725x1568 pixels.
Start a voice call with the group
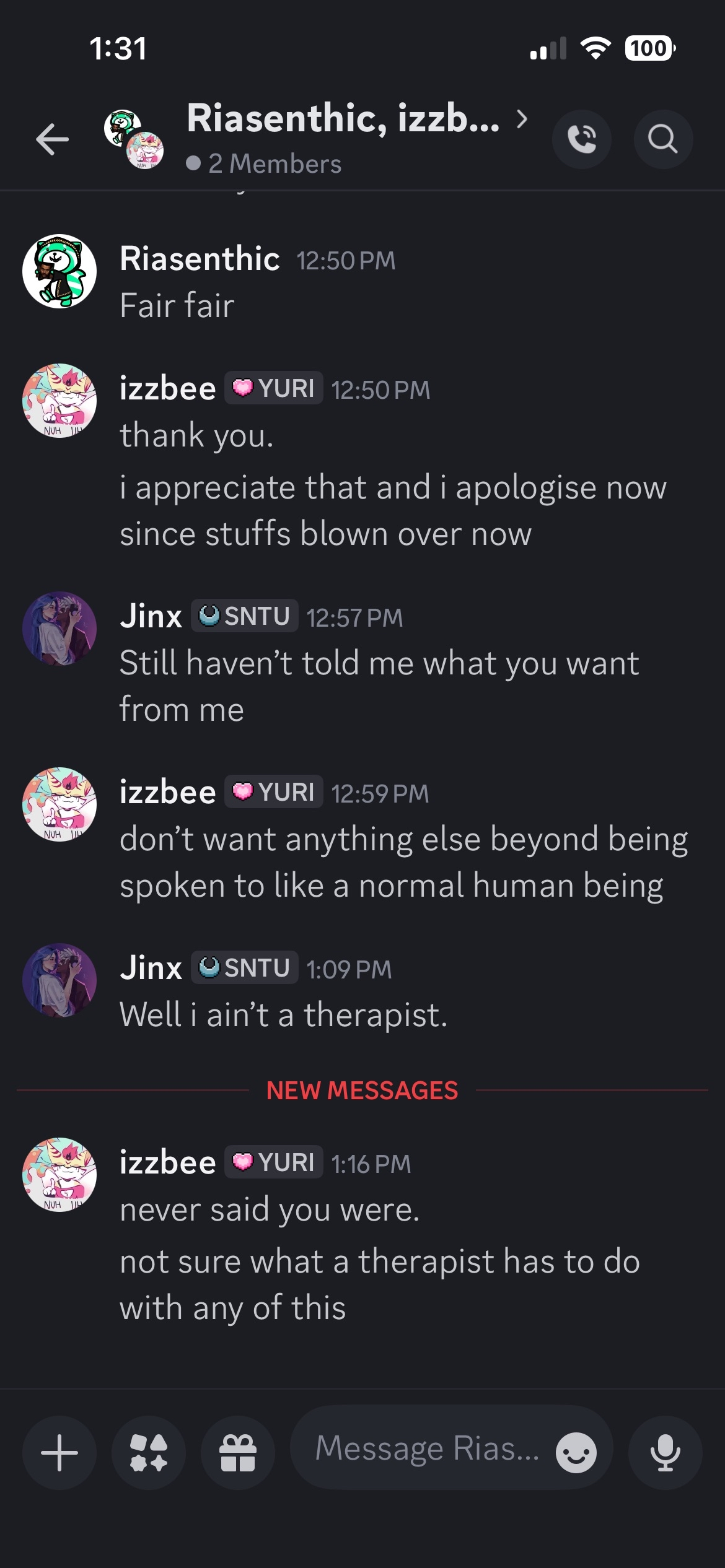(581, 139)
